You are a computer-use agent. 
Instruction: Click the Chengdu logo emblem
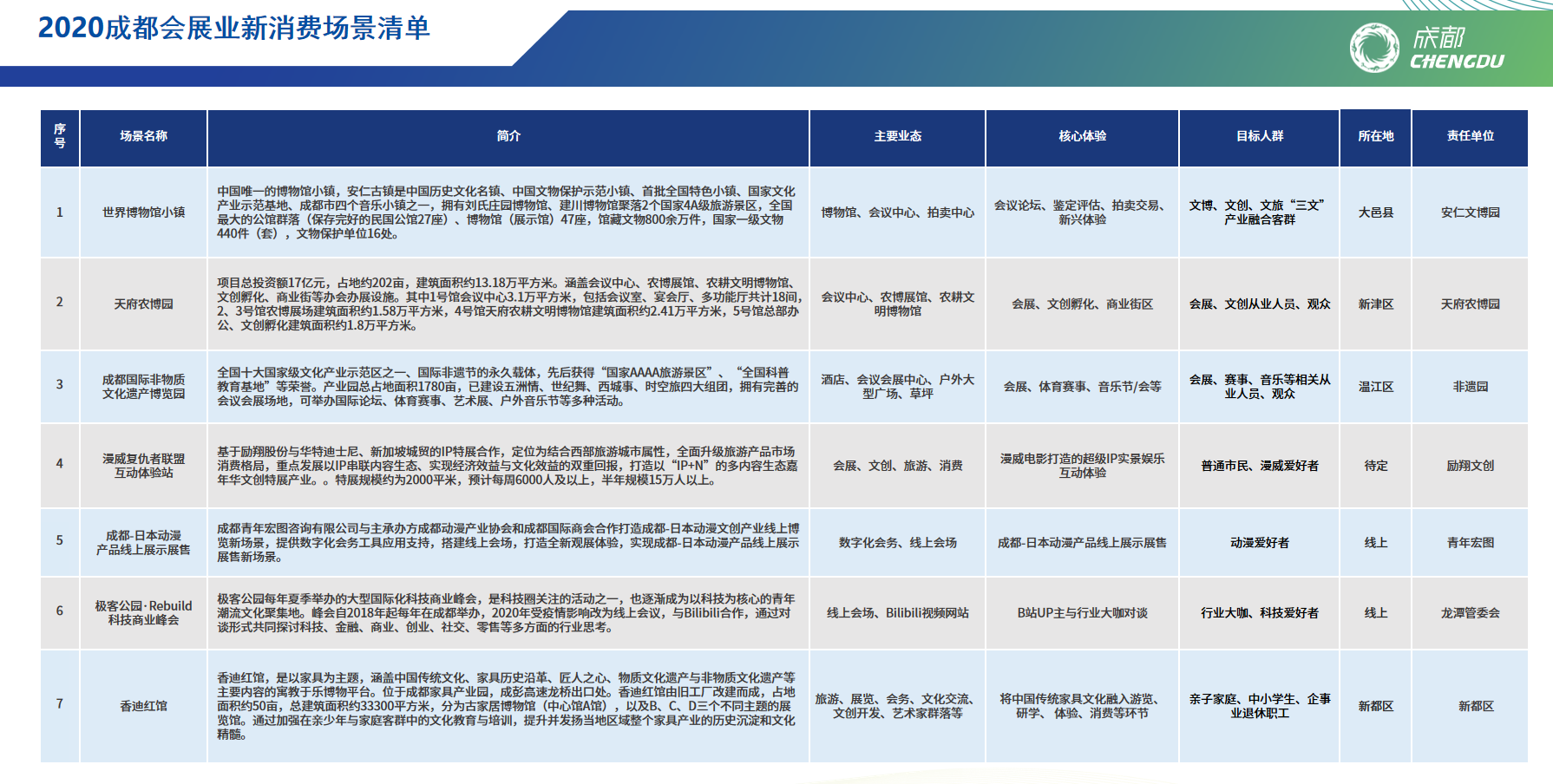click(x=1374, y=48)
